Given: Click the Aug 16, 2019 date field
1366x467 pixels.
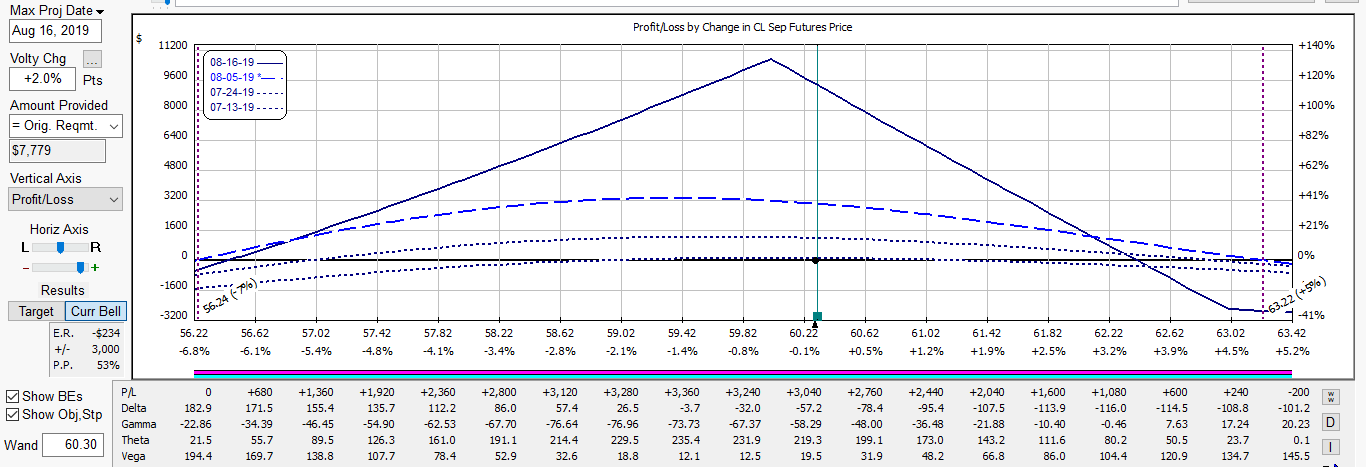Looking at the screenshot, I should coord(56,31).
